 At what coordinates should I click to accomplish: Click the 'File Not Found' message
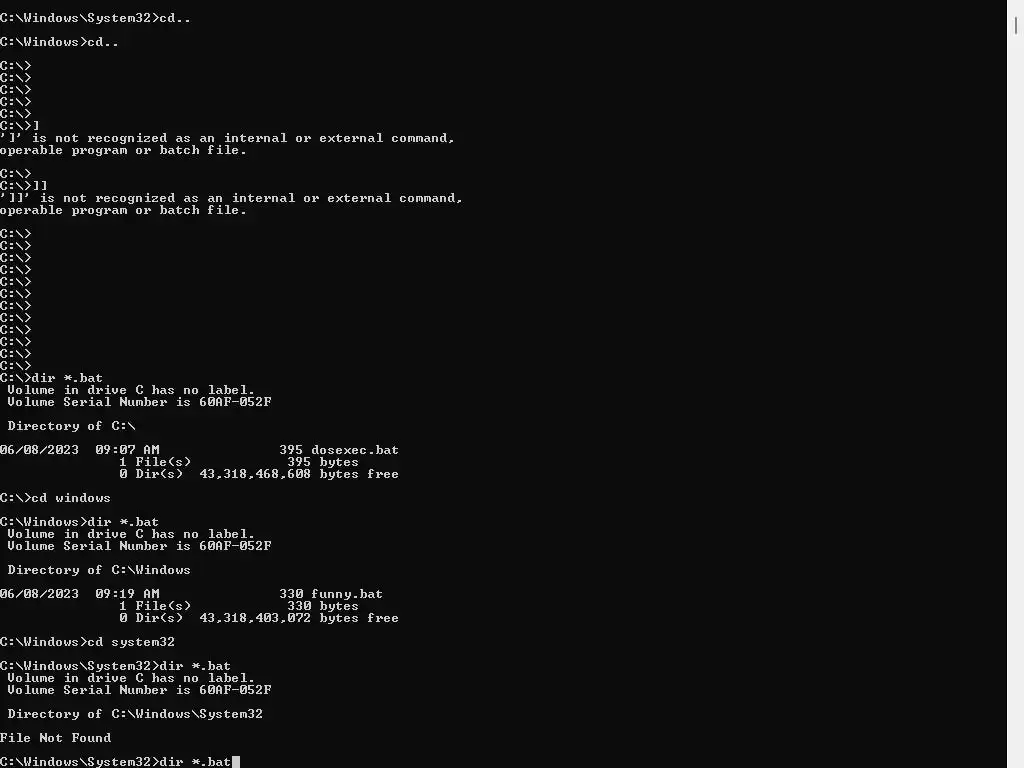tap(56, 738)
